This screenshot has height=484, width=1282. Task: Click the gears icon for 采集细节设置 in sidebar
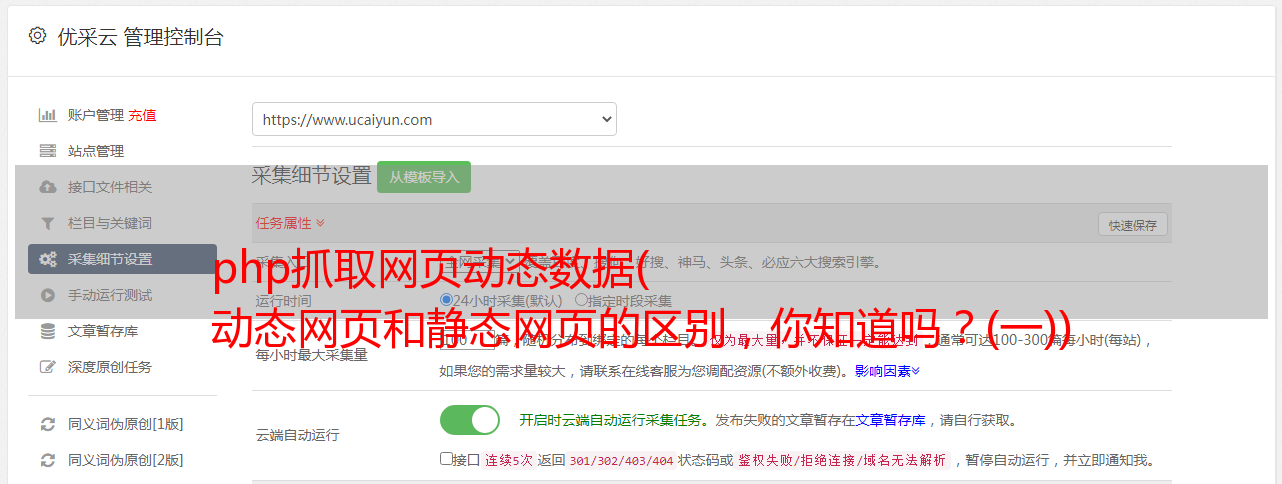[x=47, y=259]
